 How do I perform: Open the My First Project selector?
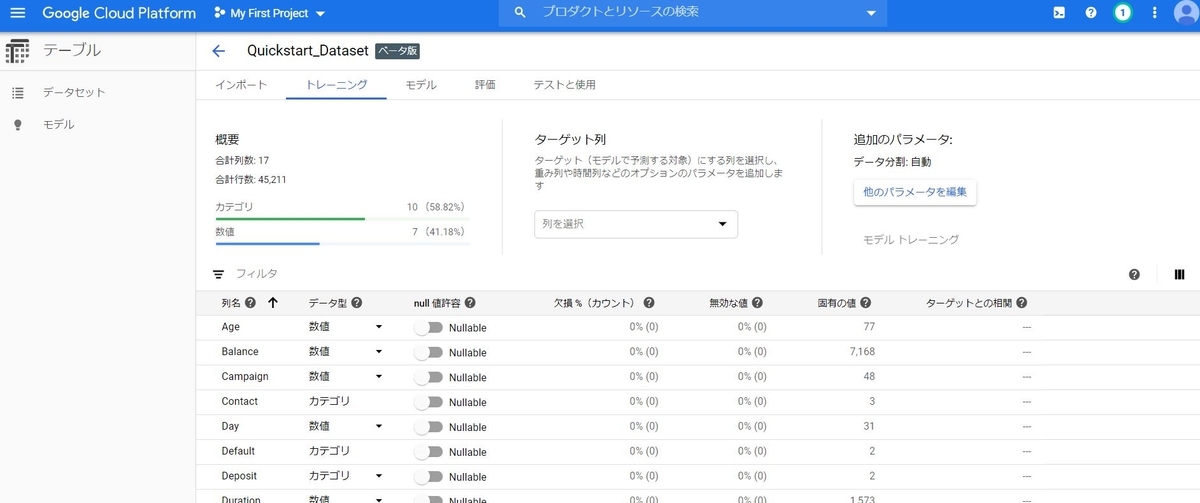pyautogui.click(x=270, y=14)
